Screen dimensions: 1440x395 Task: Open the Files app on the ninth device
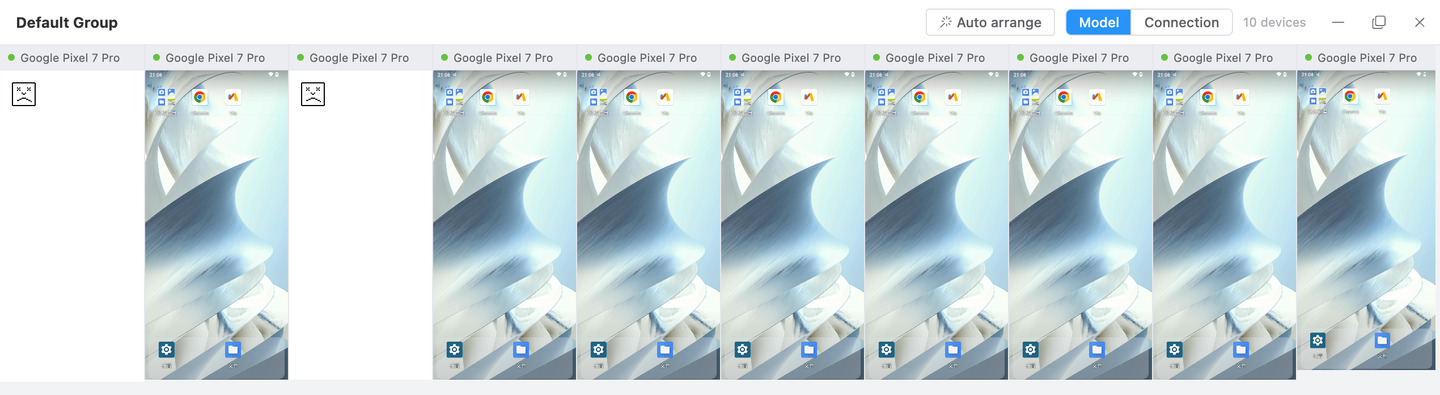1240,349
